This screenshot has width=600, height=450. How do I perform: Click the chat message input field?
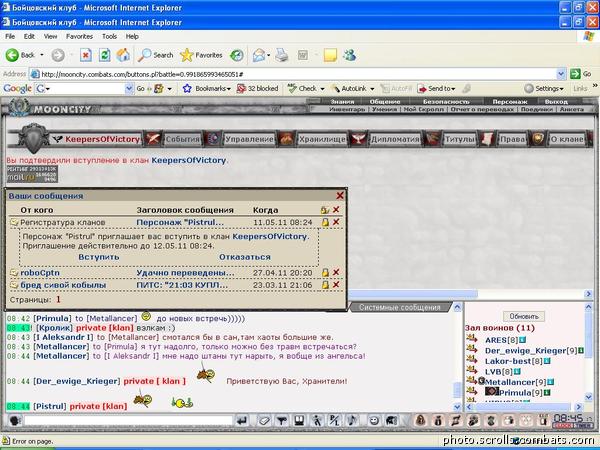click(128, 421)
